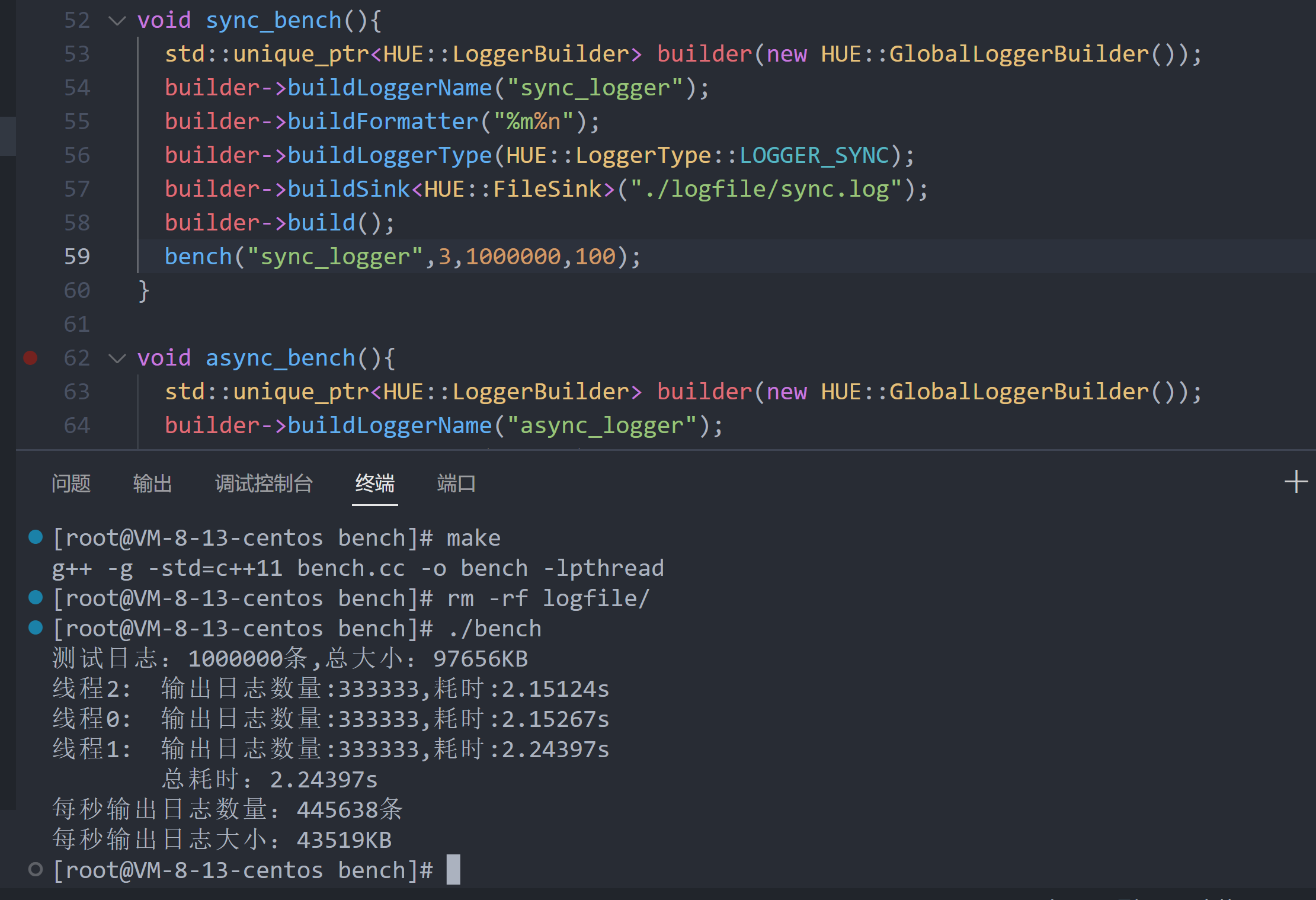The width and height of the screenshot is (1316, 900).
Task: Collapse the async_bench function fold arrow
Action: [x=117, y=358]
